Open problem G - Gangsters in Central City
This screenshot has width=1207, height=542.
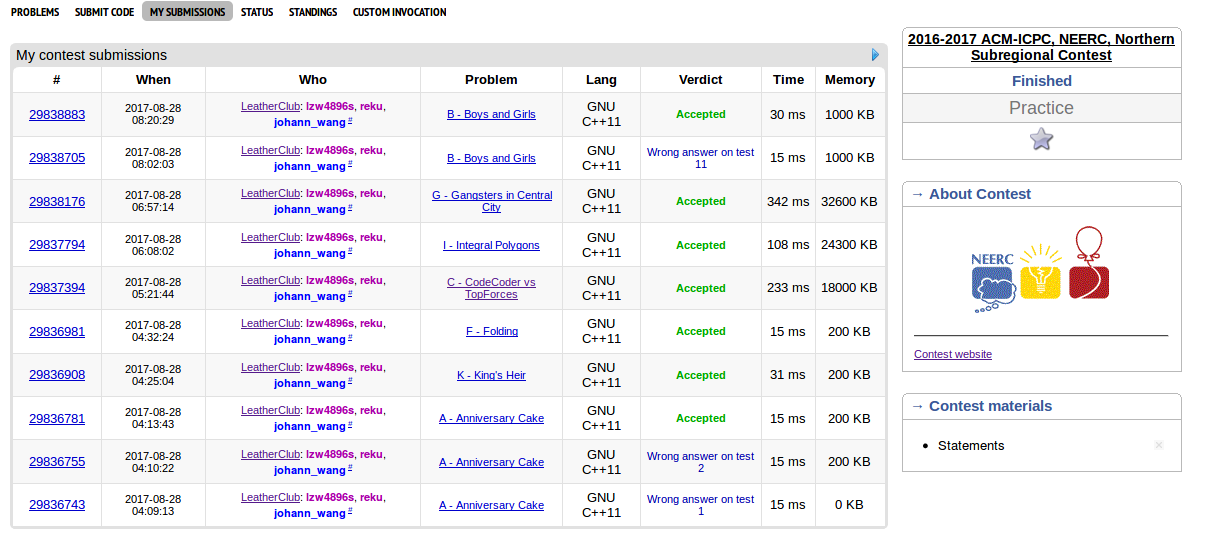click(491, 201)
